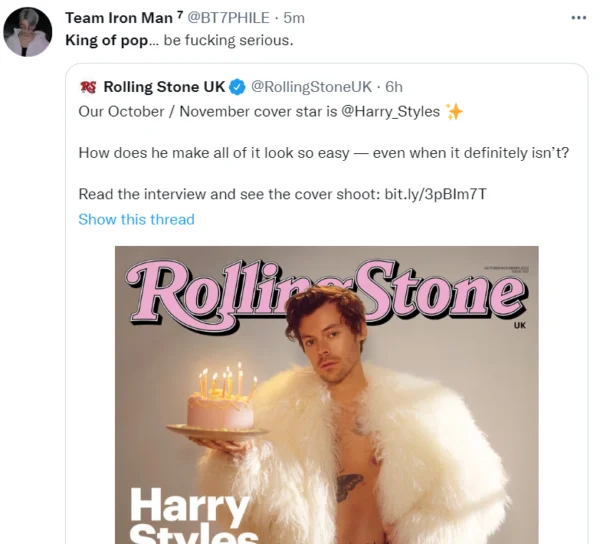Click the 5m tweet timestamp
Viewport: 600px width, 544px height.
pos(294,18)
